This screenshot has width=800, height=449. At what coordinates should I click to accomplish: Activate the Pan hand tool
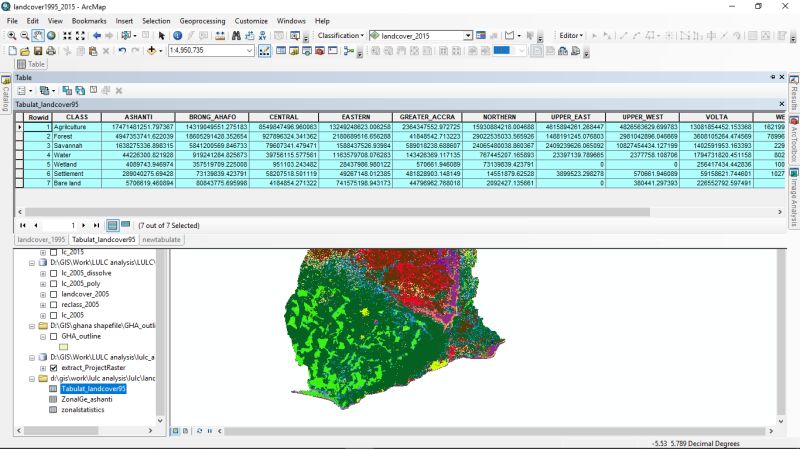[x=37, y=36]
